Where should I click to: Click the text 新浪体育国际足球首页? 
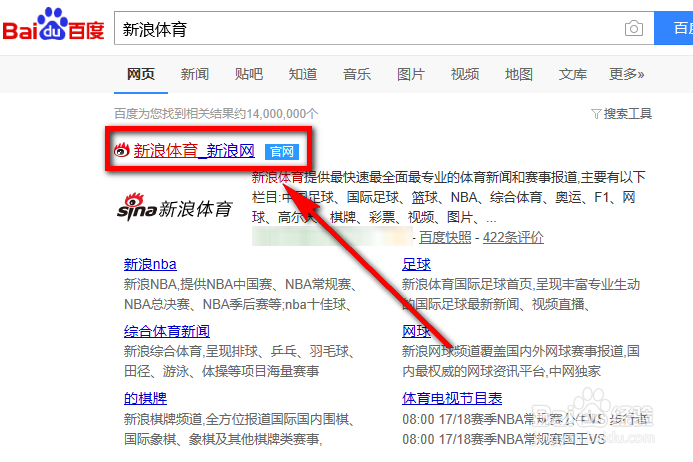521,294
